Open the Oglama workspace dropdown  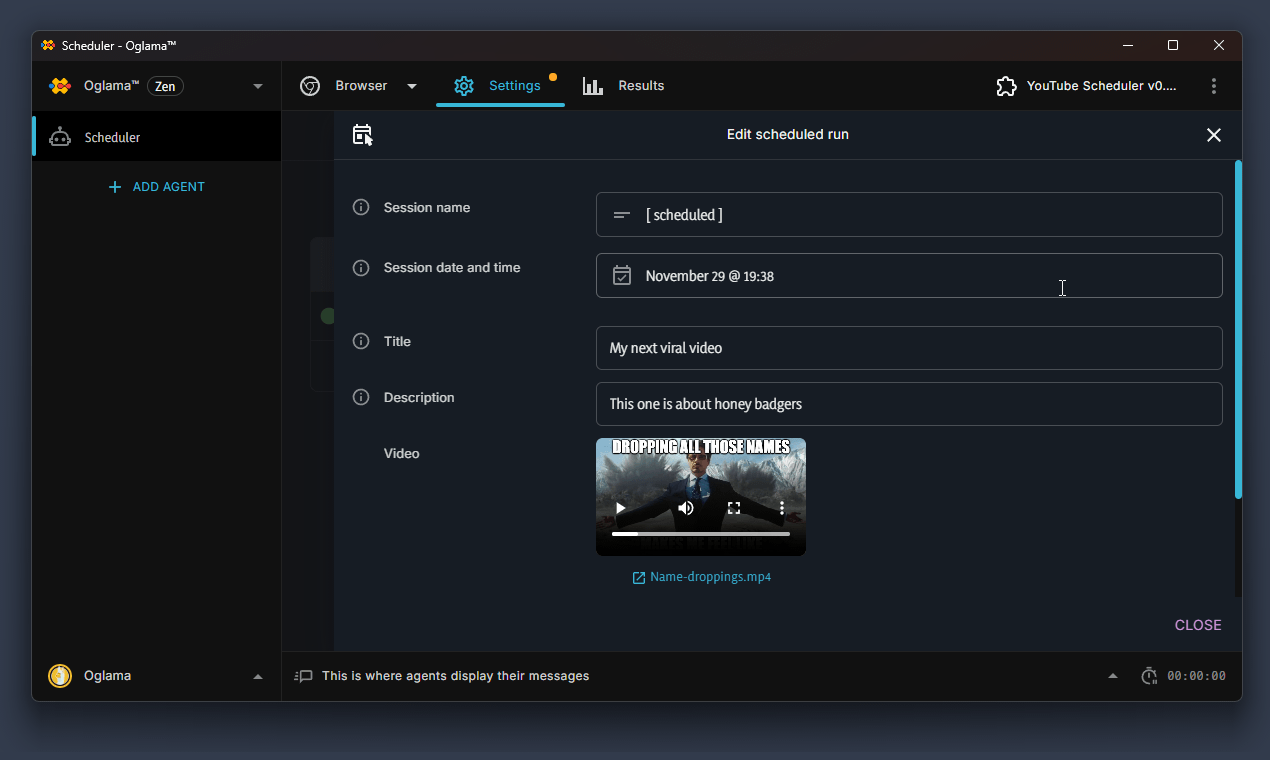[257, 86]
